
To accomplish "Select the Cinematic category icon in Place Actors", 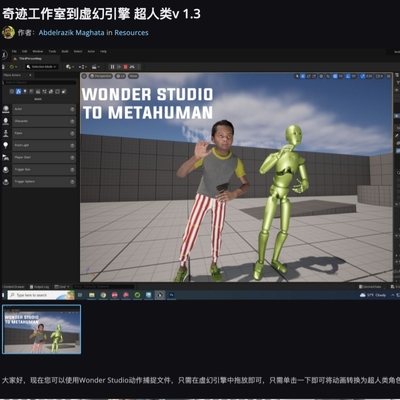I will pos(38,91).
